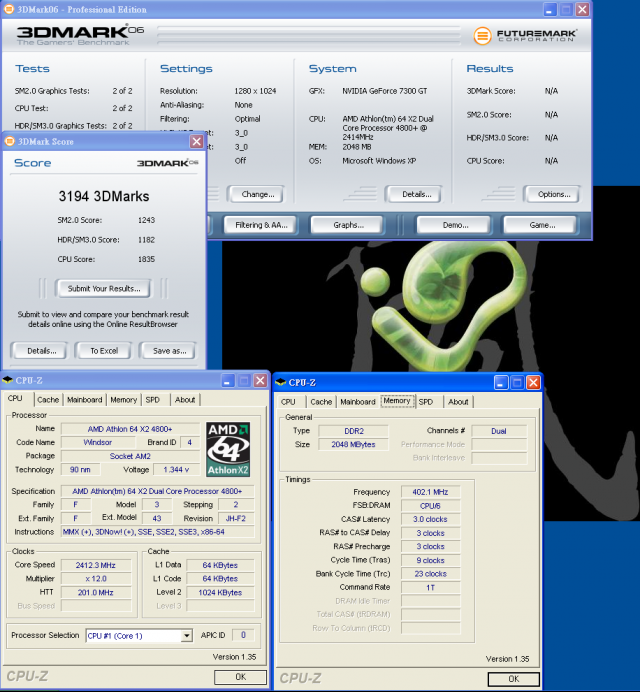Viewport: 640px width, 692px height.
Task: Click the memory Type DDR2 field
Action: pyautogui.click(x=354, y=431)
